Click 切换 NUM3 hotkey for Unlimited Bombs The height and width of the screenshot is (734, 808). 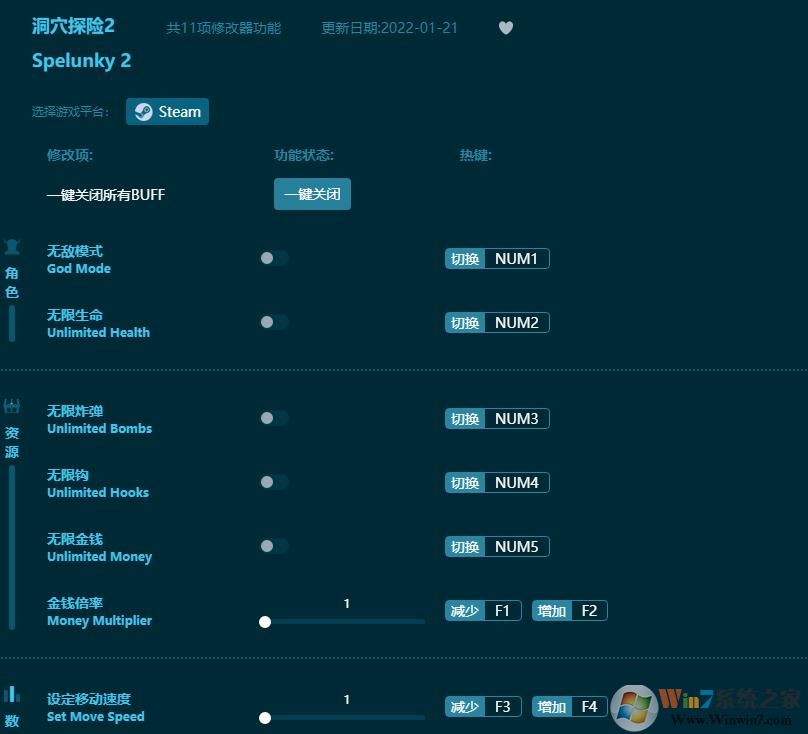coord(497,418)
